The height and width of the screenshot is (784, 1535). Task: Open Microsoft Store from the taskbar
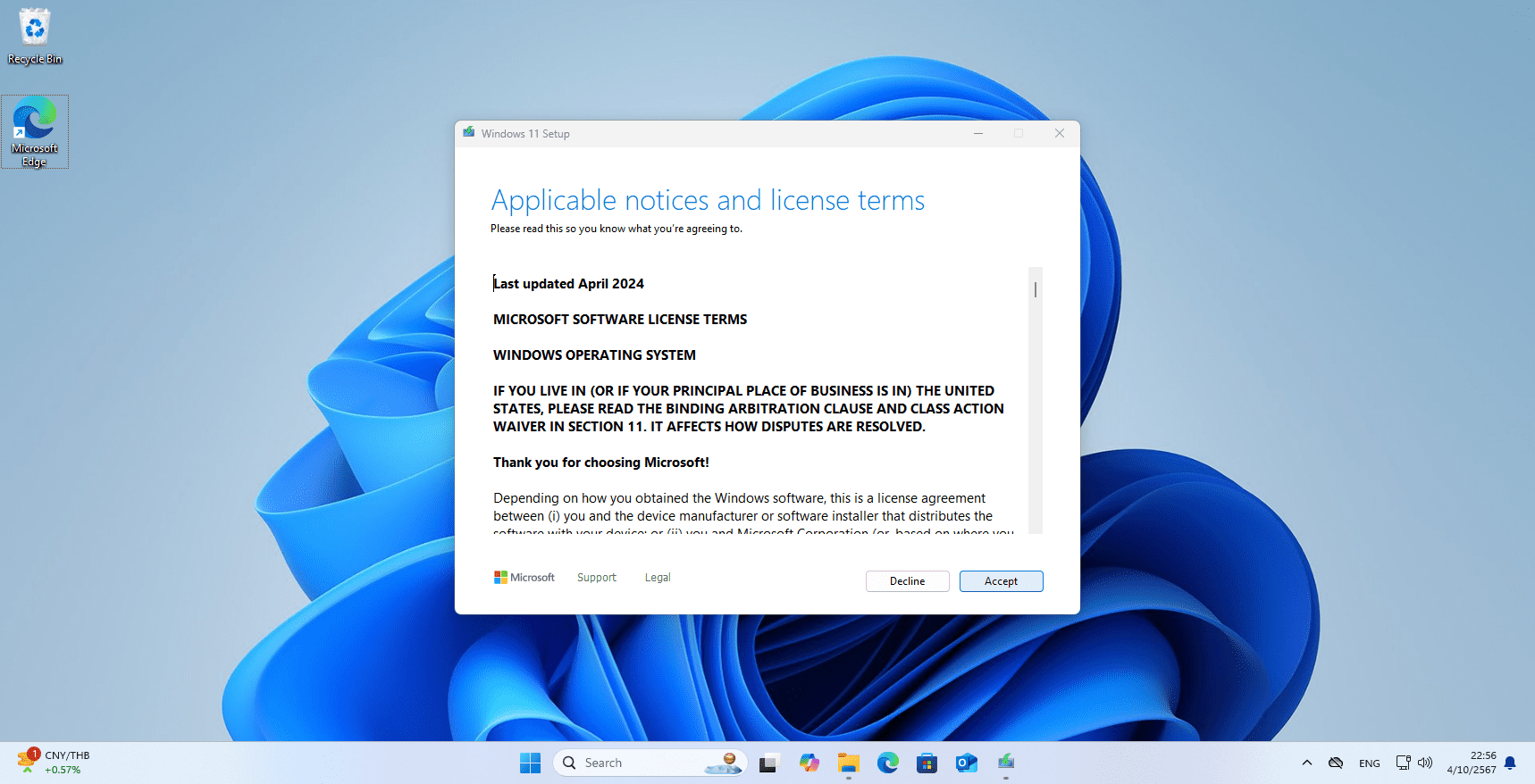[927, 763]
